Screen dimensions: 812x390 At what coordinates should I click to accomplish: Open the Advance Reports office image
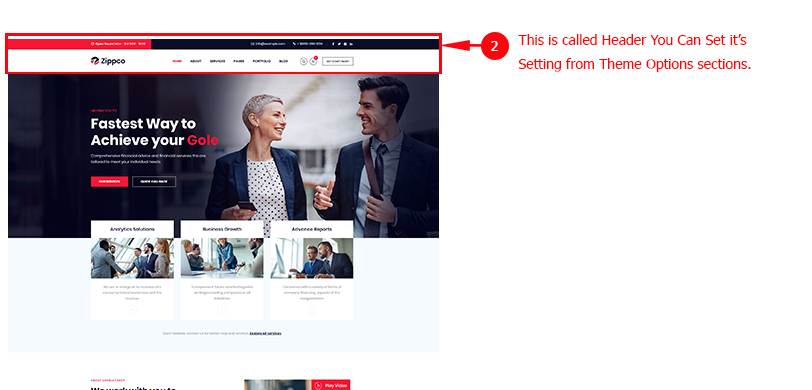[312, 258]
